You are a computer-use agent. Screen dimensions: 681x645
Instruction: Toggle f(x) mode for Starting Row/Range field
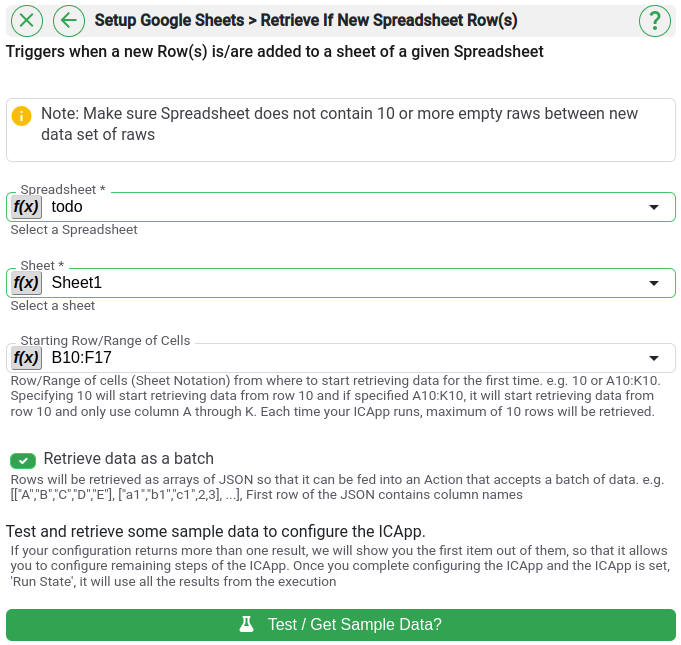26,358
